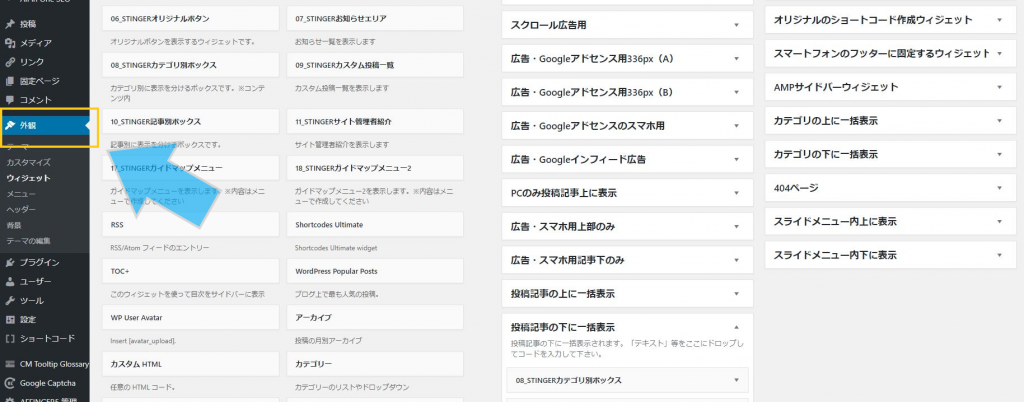Open the プラグイン plugin icon
The image size is (1024, 402).
click(10, 263)
